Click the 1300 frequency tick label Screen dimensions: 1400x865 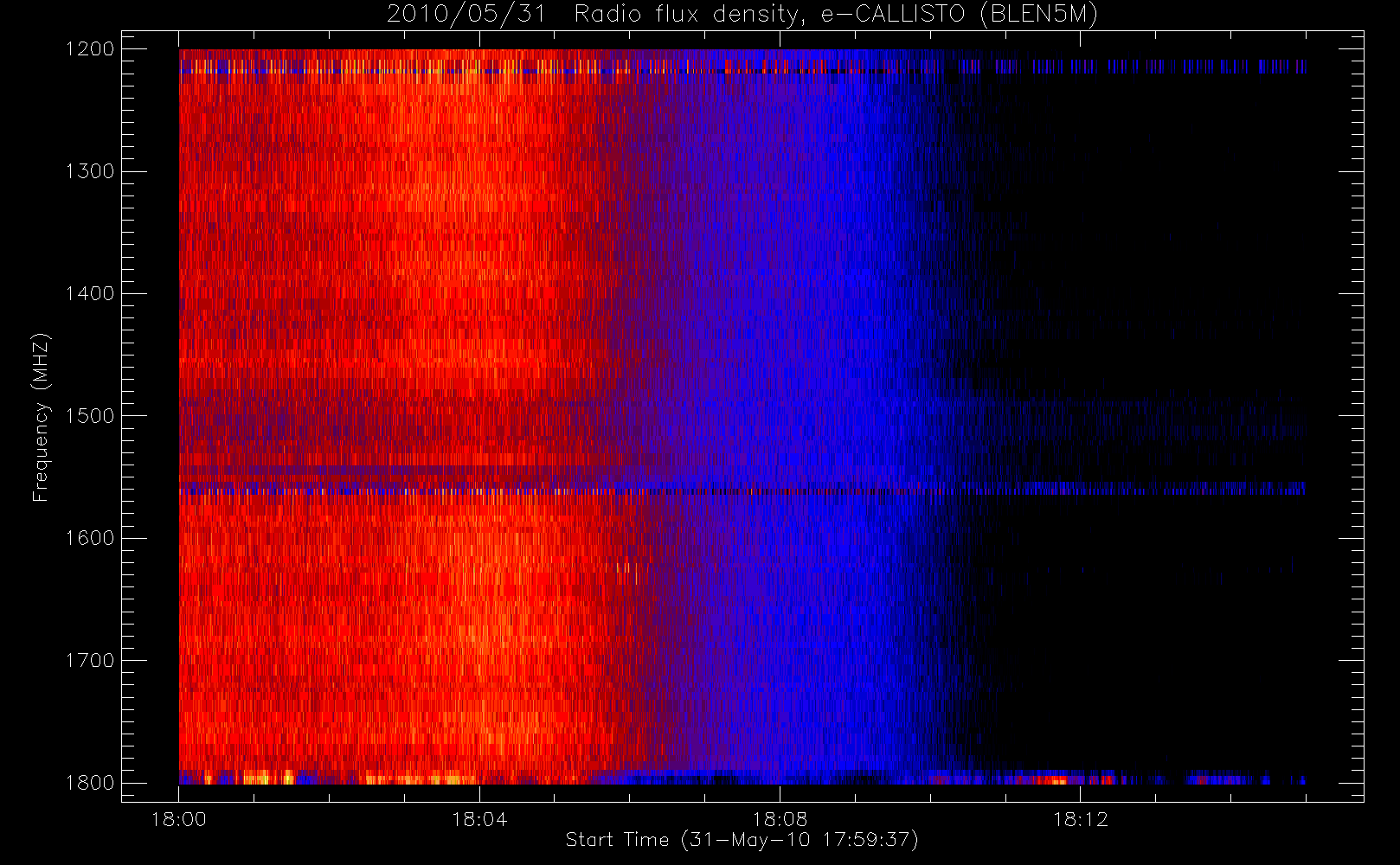[90, 171]
